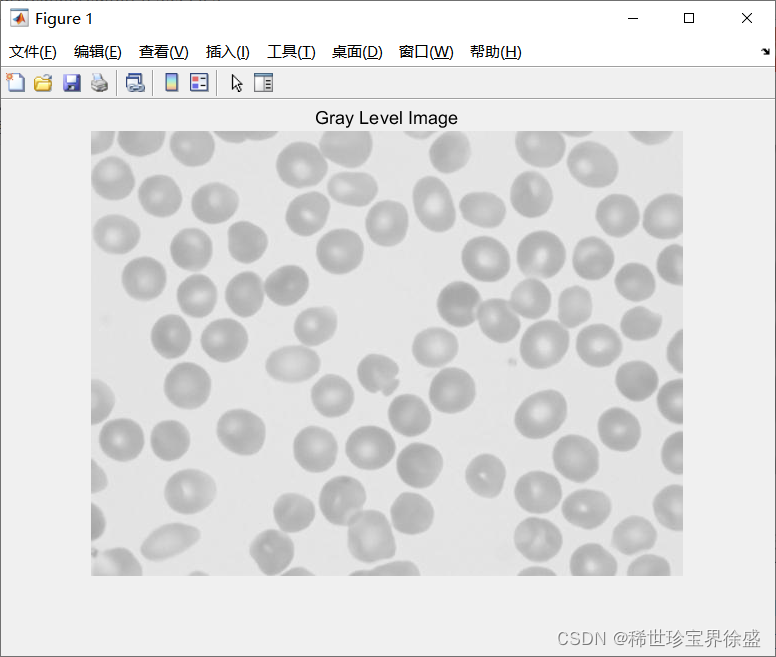Open the 编辑(E) menu
Image resolution: width=776 pixels, height=657 pixels.
point(97,52)
